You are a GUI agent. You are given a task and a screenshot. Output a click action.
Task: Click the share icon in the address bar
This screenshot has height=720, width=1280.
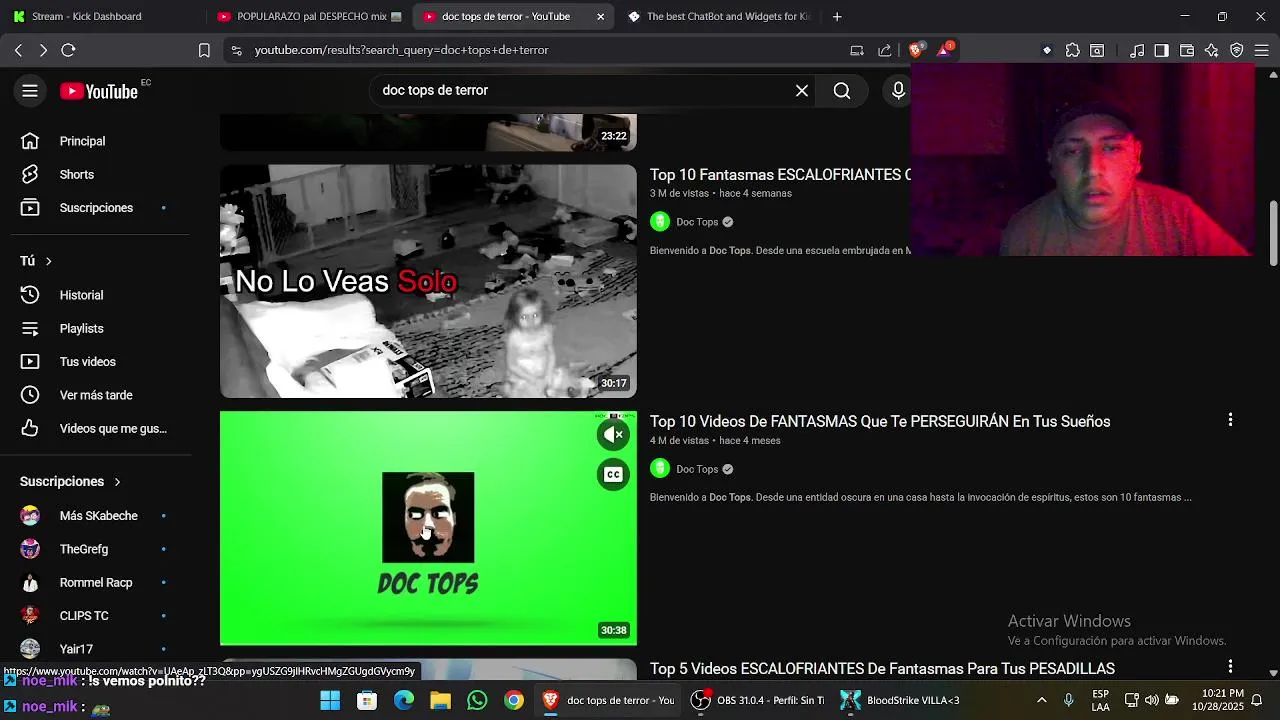[885, 50]
